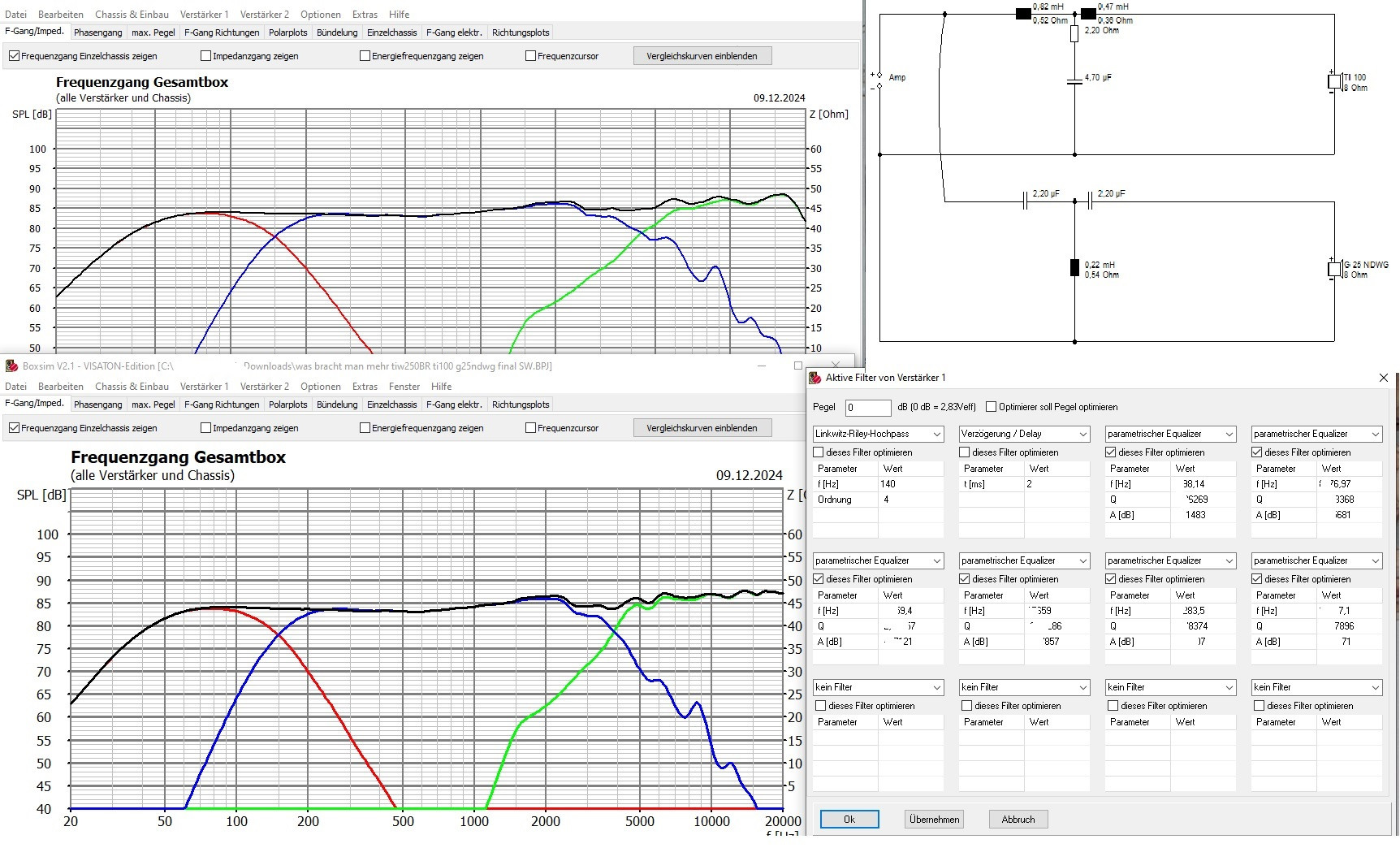Switch to the 'F-Gang elektr.' tab in the lower window
Screen dimensions: 1400x848
coord(454,405)
